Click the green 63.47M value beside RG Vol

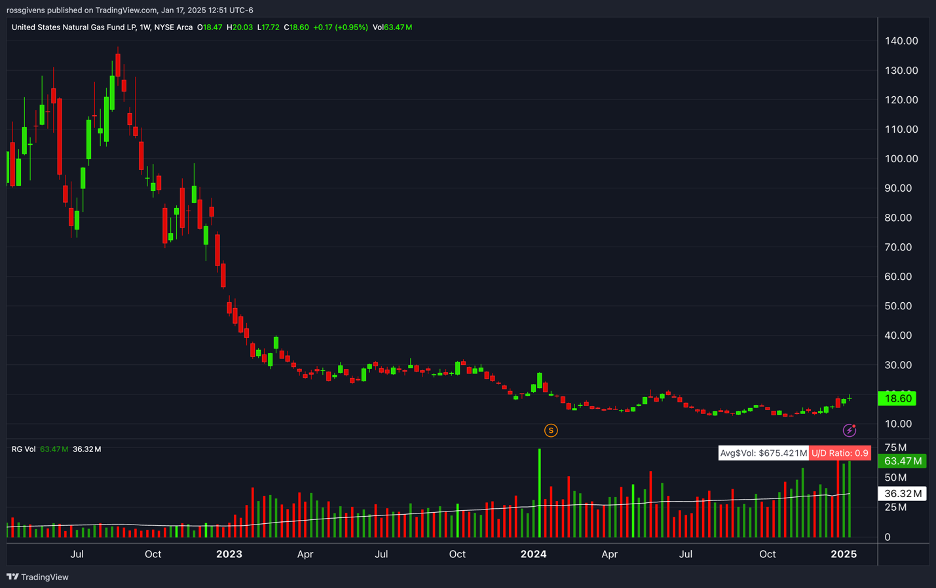(x=54, y=449)
